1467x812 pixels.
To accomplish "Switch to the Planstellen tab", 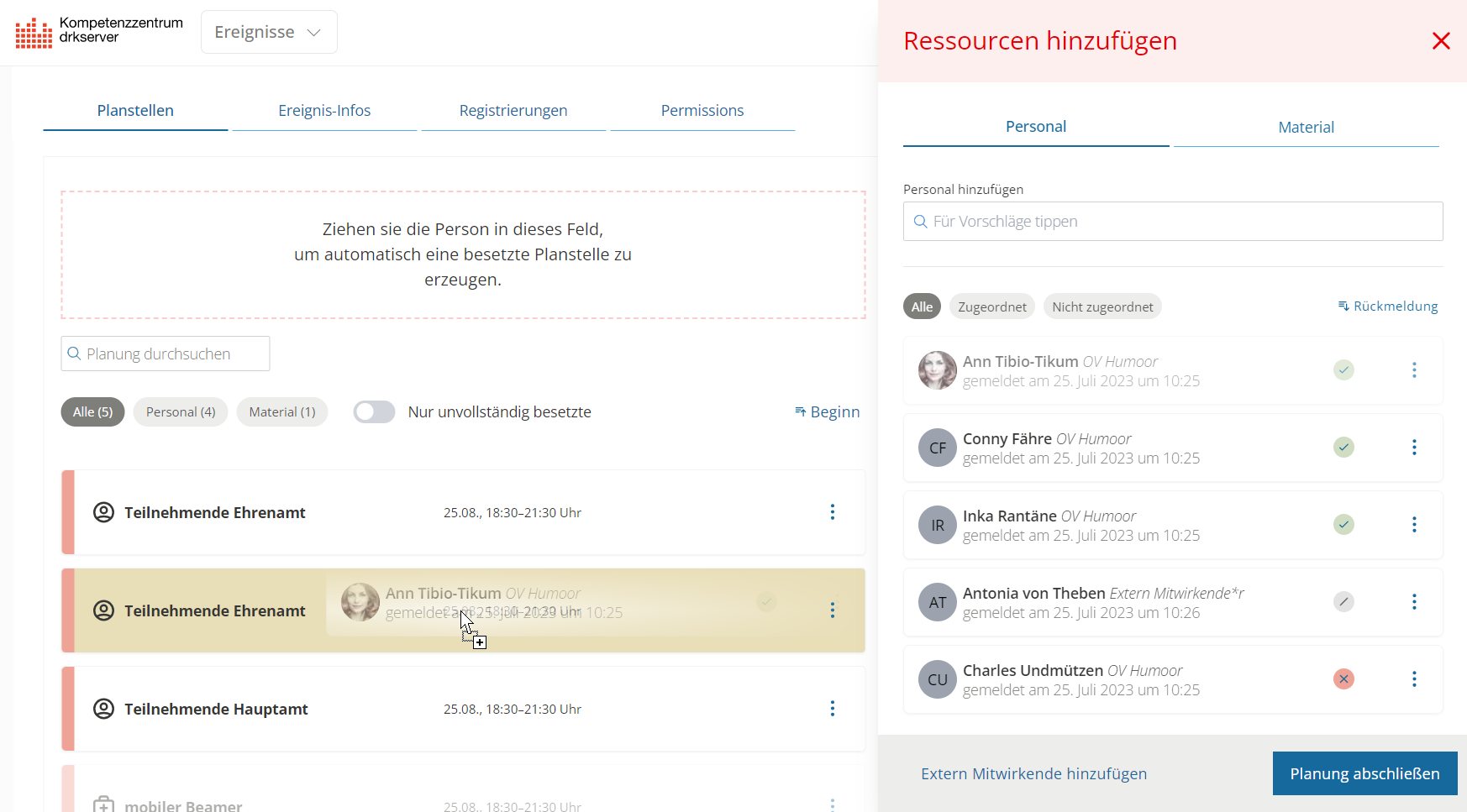I will click(135, 111).
